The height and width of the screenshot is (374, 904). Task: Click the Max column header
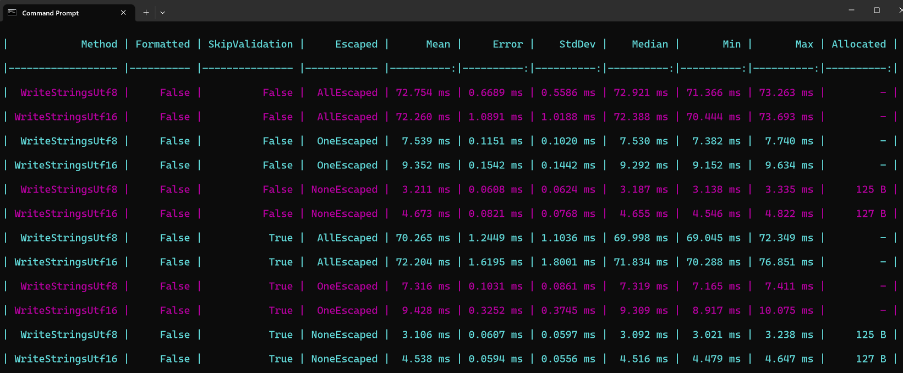(x=804, y=44)
